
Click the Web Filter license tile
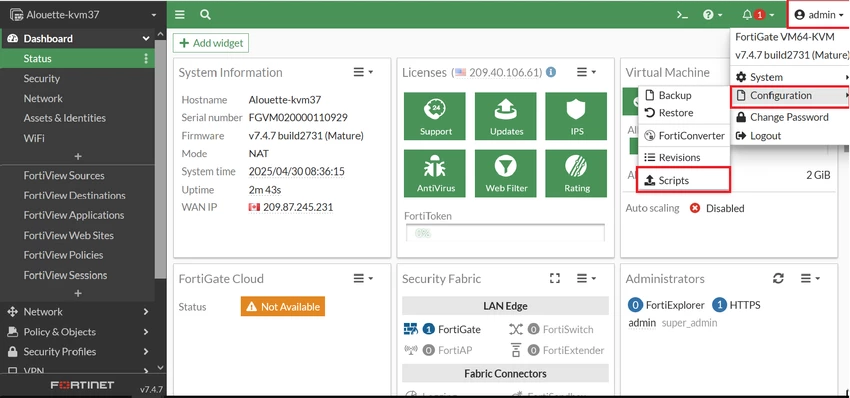coord(506,173)
